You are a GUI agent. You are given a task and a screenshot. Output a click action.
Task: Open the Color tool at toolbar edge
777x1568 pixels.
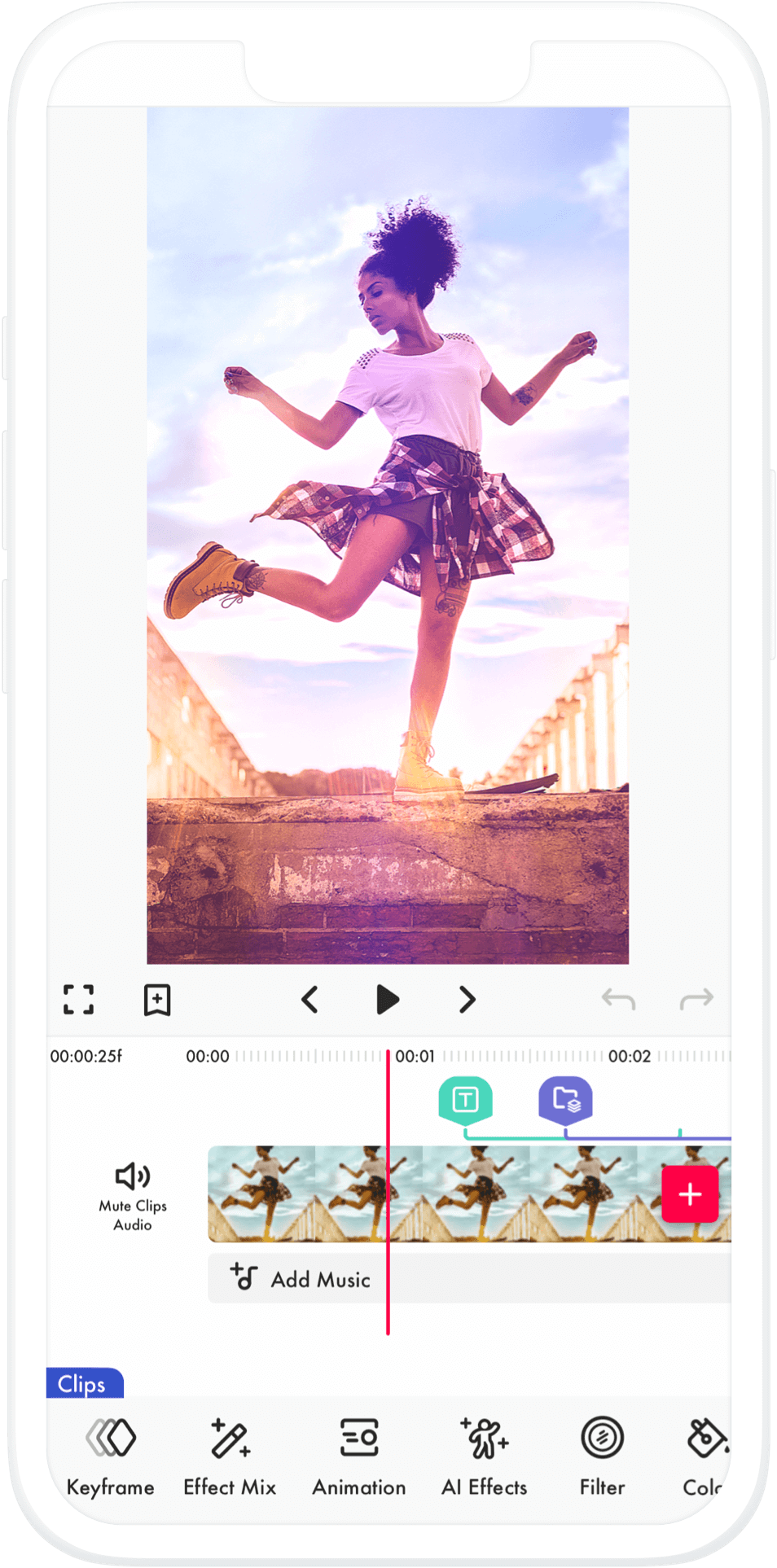point(705,1456)
